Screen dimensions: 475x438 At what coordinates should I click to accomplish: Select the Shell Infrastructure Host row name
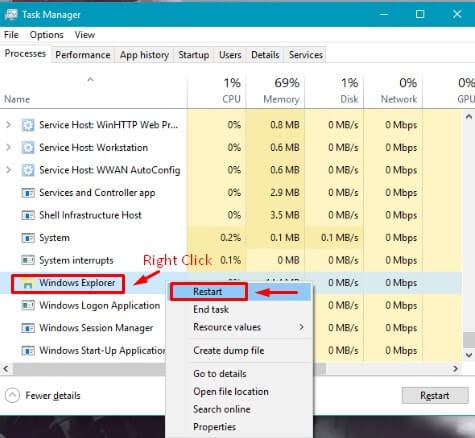tap(90, 215)
